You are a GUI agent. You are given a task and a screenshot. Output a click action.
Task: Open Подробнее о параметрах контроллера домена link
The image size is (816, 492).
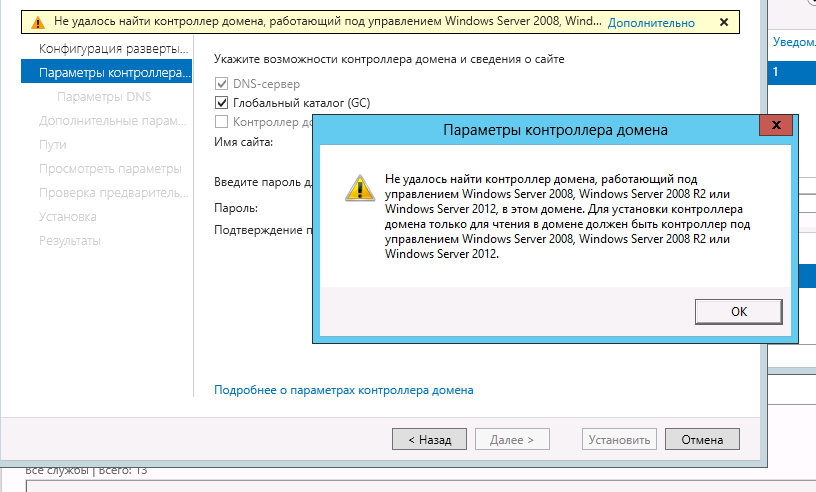pos(343,390)
